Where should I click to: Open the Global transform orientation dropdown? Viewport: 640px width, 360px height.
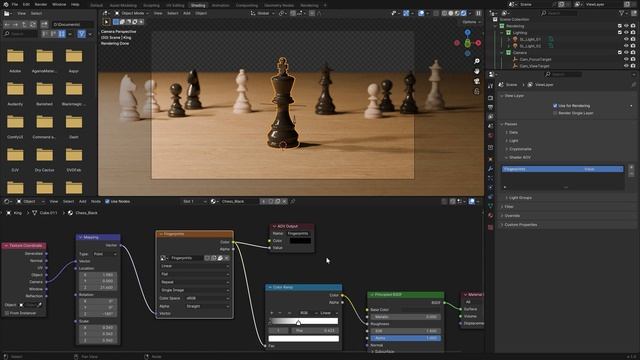pyautogui.click(x=262, y=13)
